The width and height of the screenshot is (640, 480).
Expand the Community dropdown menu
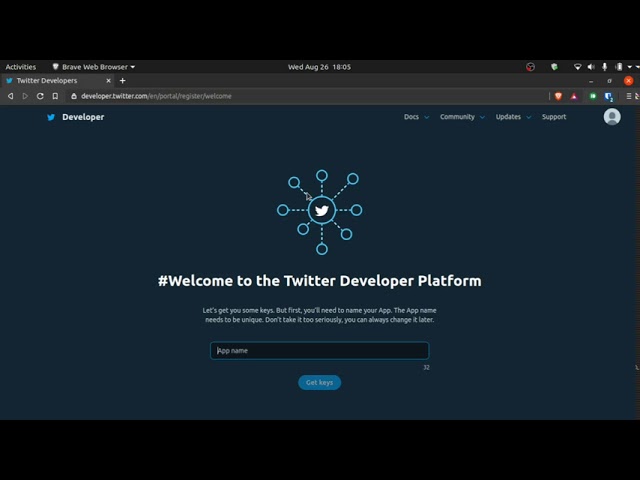pos(462,117)
